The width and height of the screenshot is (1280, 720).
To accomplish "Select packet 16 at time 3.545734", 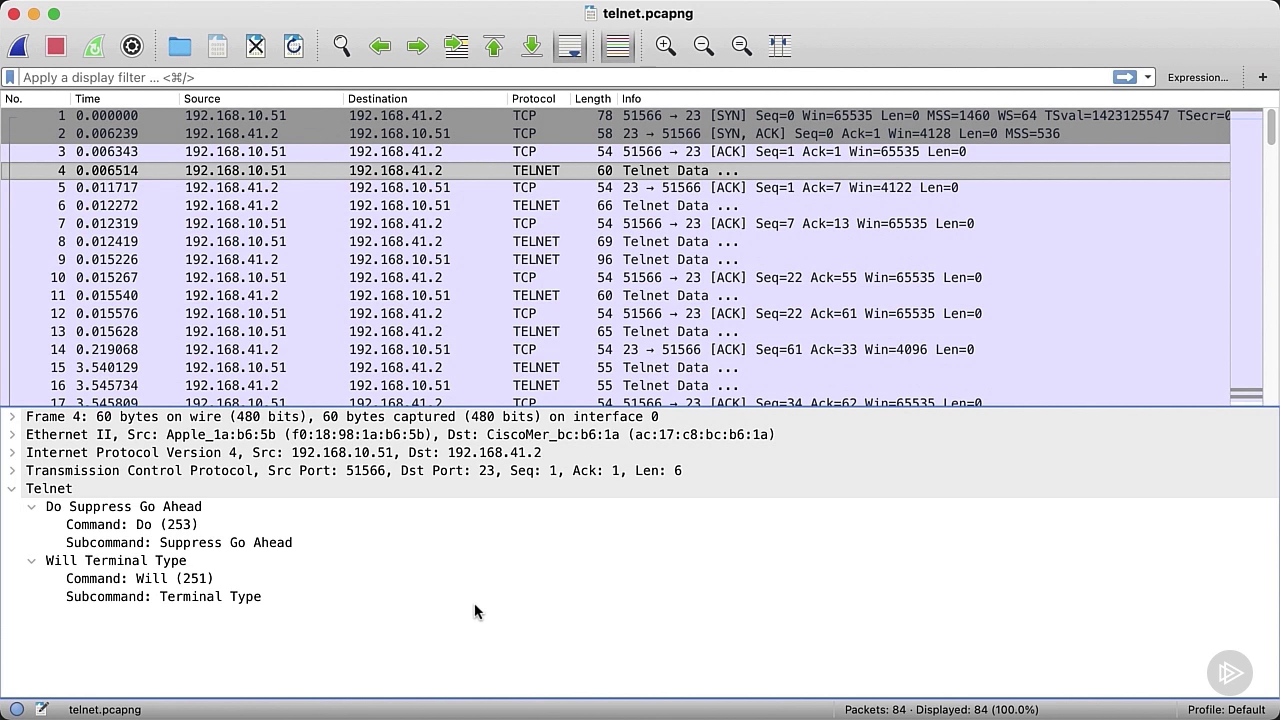I will click(615, 386).
